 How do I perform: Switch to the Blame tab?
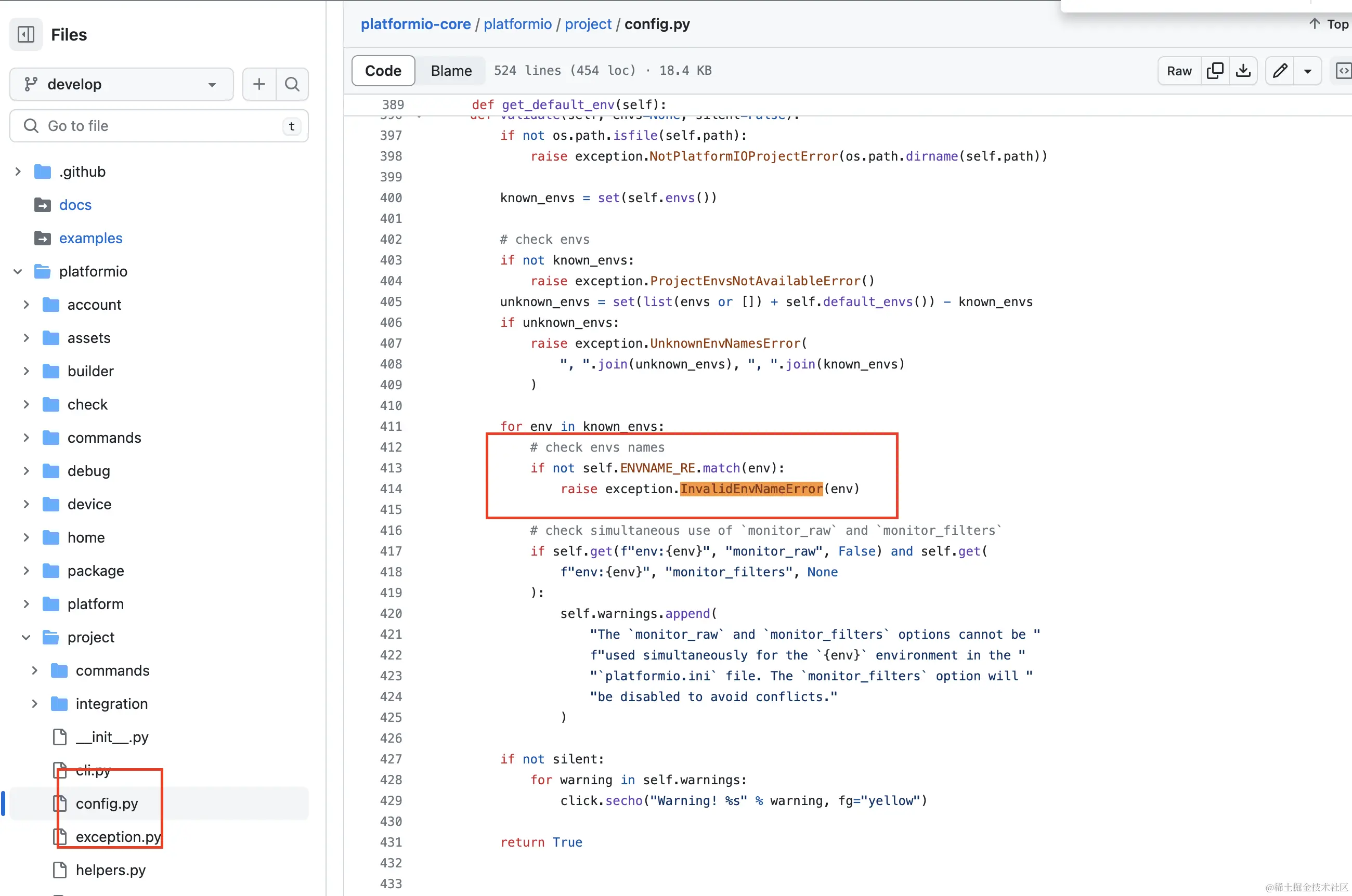(x=451, y=71)
